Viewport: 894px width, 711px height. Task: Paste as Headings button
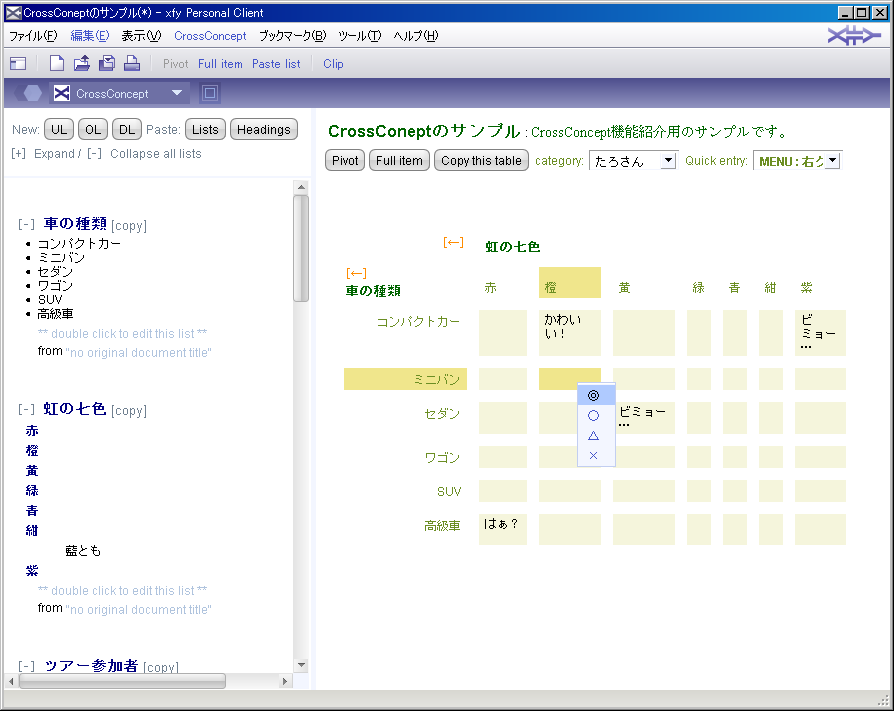tap(264, 129)
